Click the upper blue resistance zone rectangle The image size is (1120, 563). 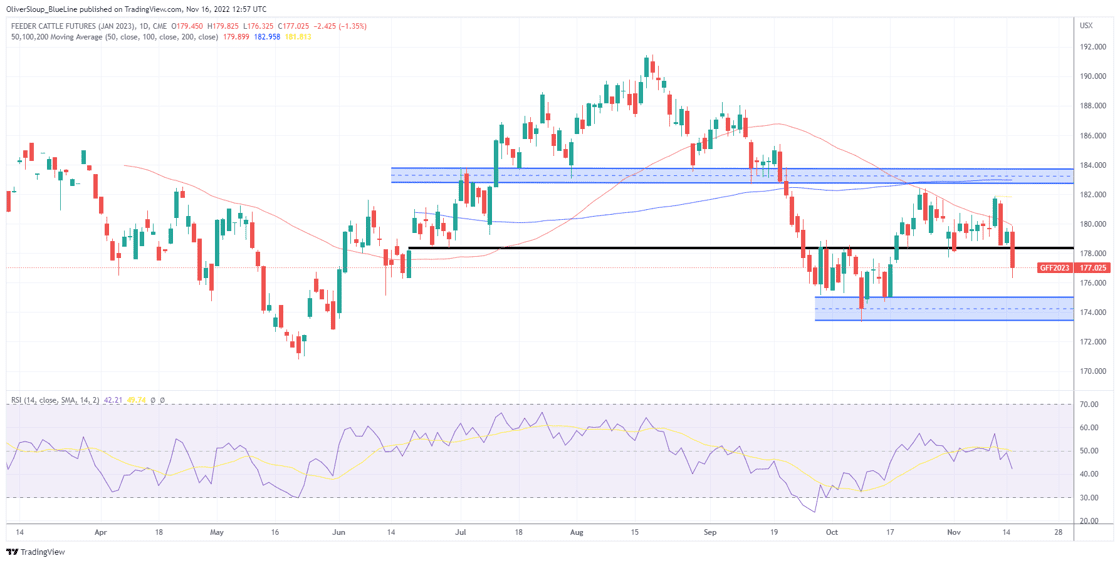pyautogui.click(x=732, y=176)
